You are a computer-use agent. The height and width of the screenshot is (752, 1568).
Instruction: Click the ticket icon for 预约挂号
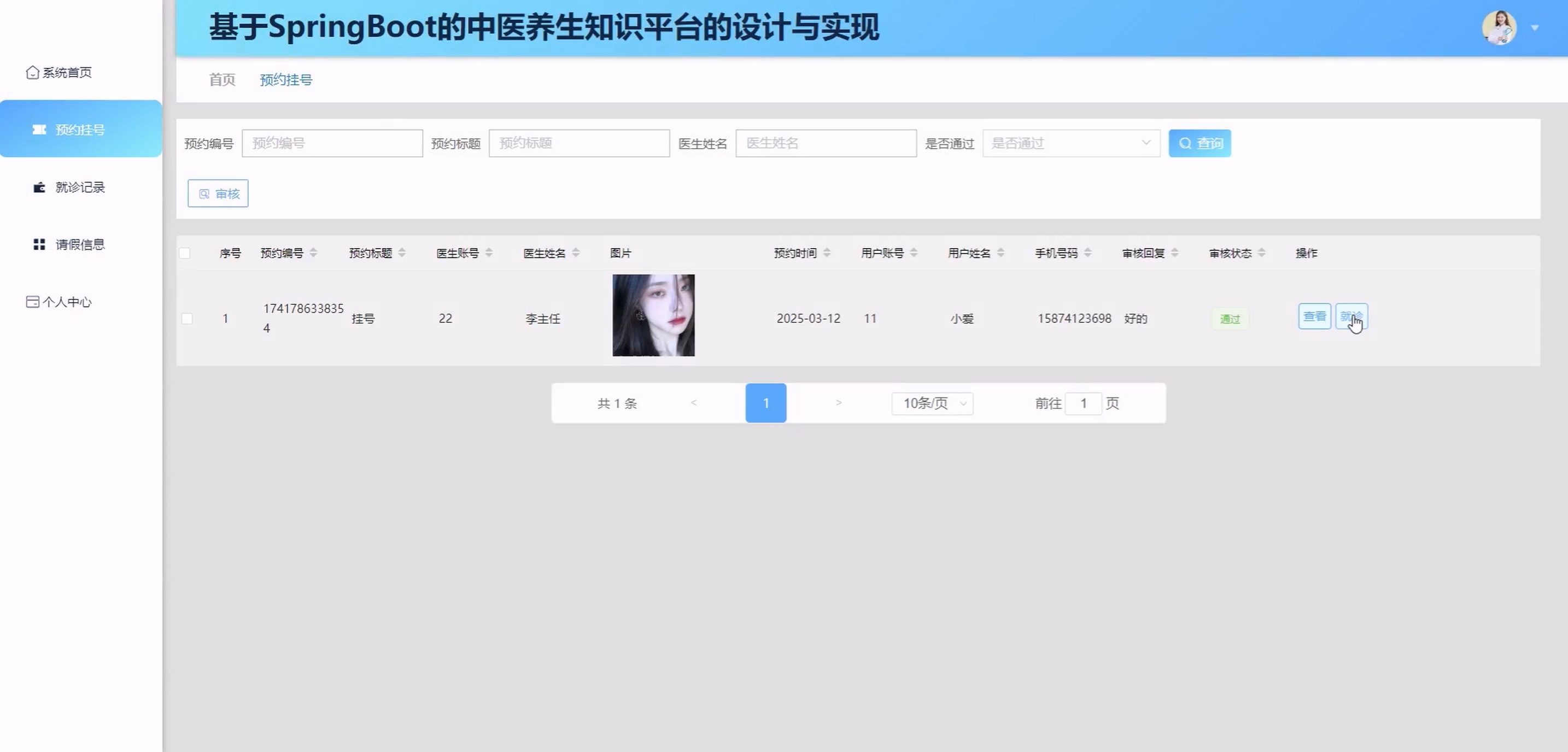point(39,130)
